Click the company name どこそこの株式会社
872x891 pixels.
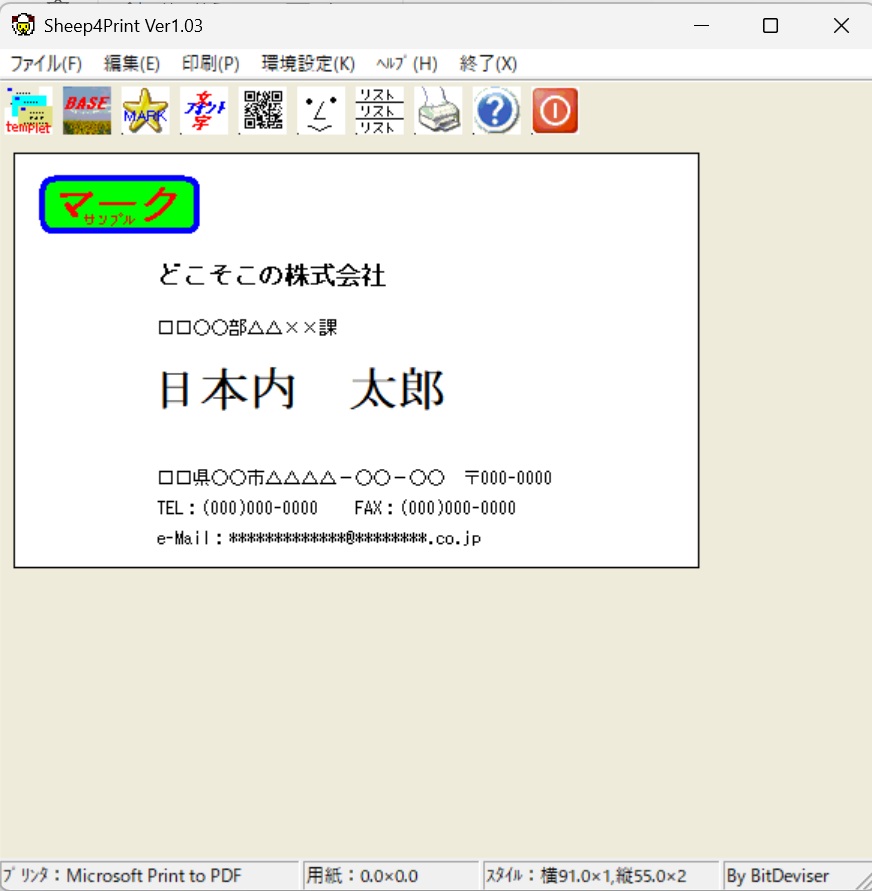point(271,276)
